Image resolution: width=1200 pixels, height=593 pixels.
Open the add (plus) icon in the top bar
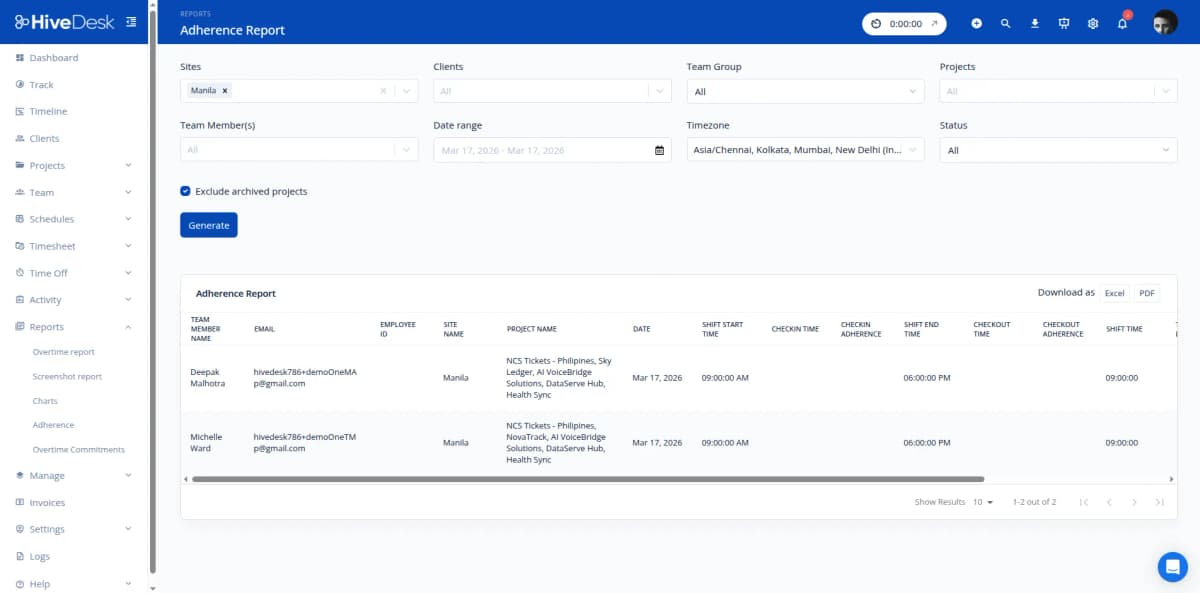pyautogui.click(x=977, y=22)
